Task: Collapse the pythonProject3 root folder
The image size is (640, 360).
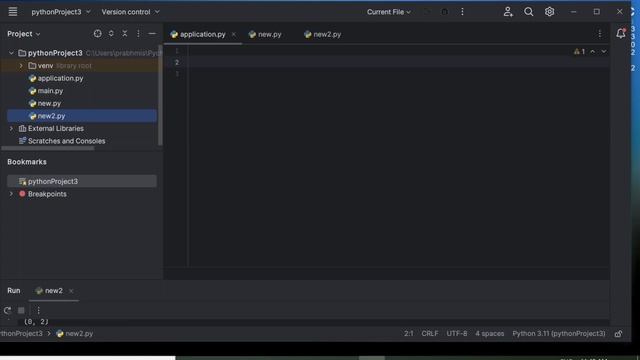Action: (11, 53)
